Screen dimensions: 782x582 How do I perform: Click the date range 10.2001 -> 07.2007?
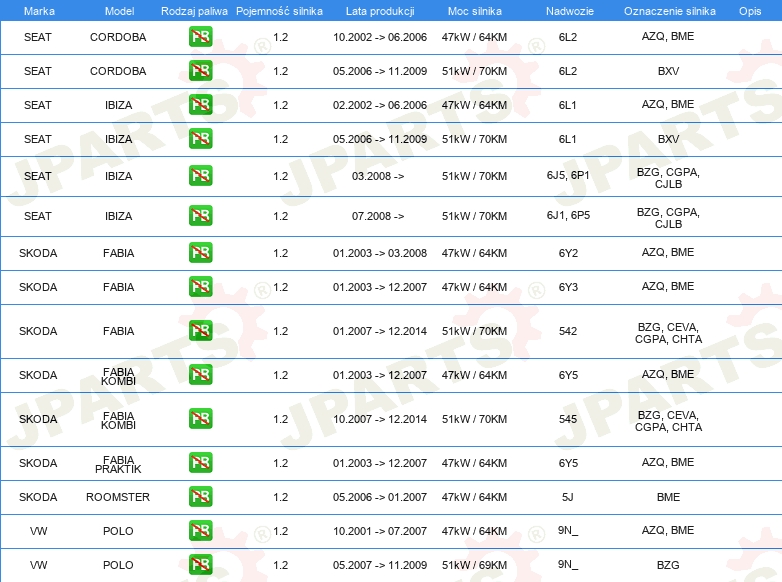380,531
